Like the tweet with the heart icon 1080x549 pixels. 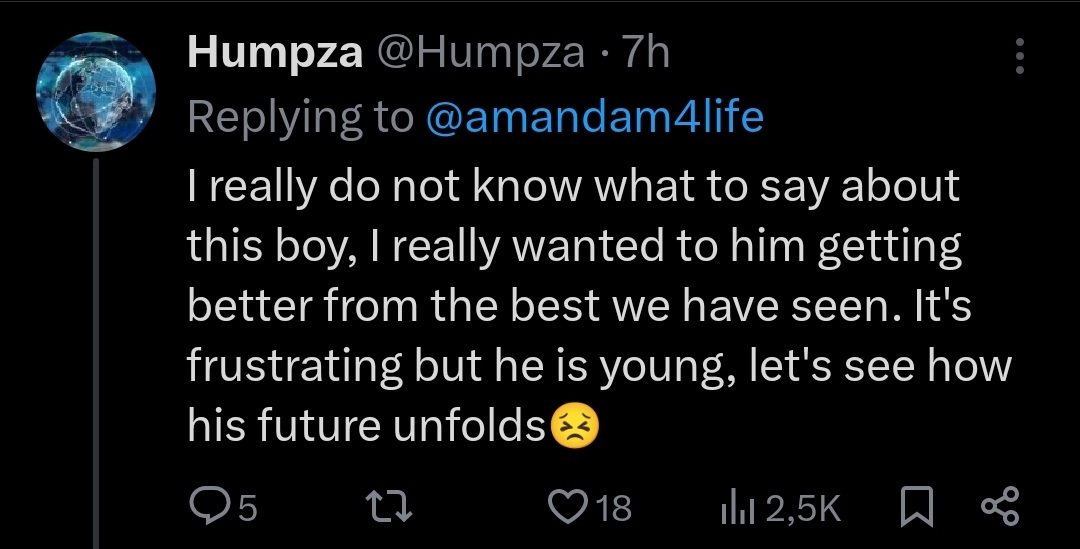pyautogui.click(x=569, y=508)
